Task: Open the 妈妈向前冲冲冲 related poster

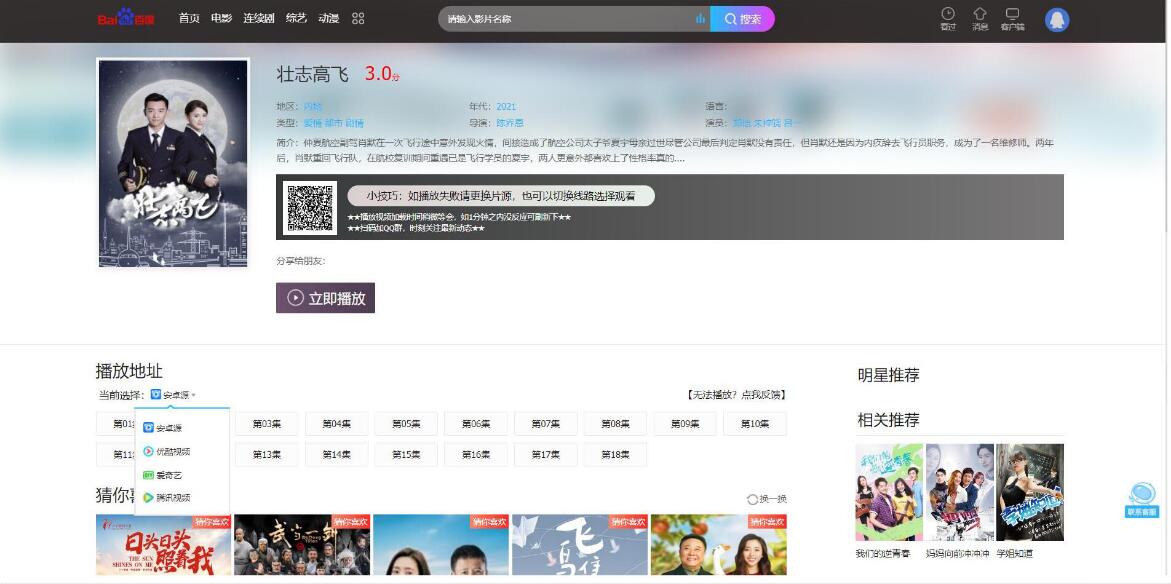Action: [960, 492]
